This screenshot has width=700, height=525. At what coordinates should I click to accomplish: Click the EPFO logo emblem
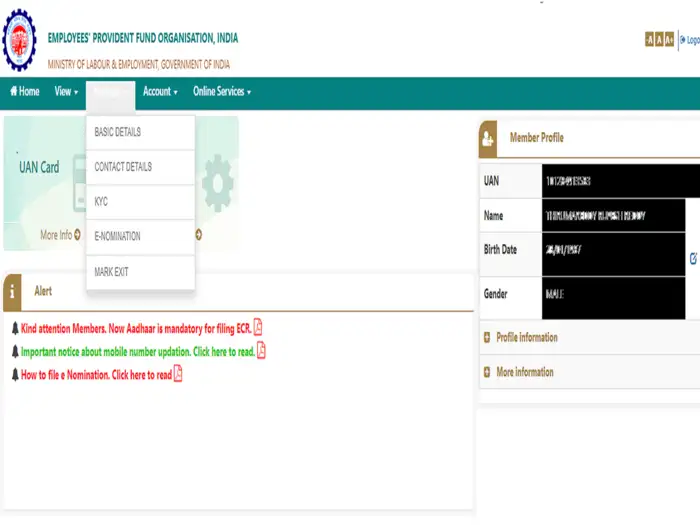[19, 39]
